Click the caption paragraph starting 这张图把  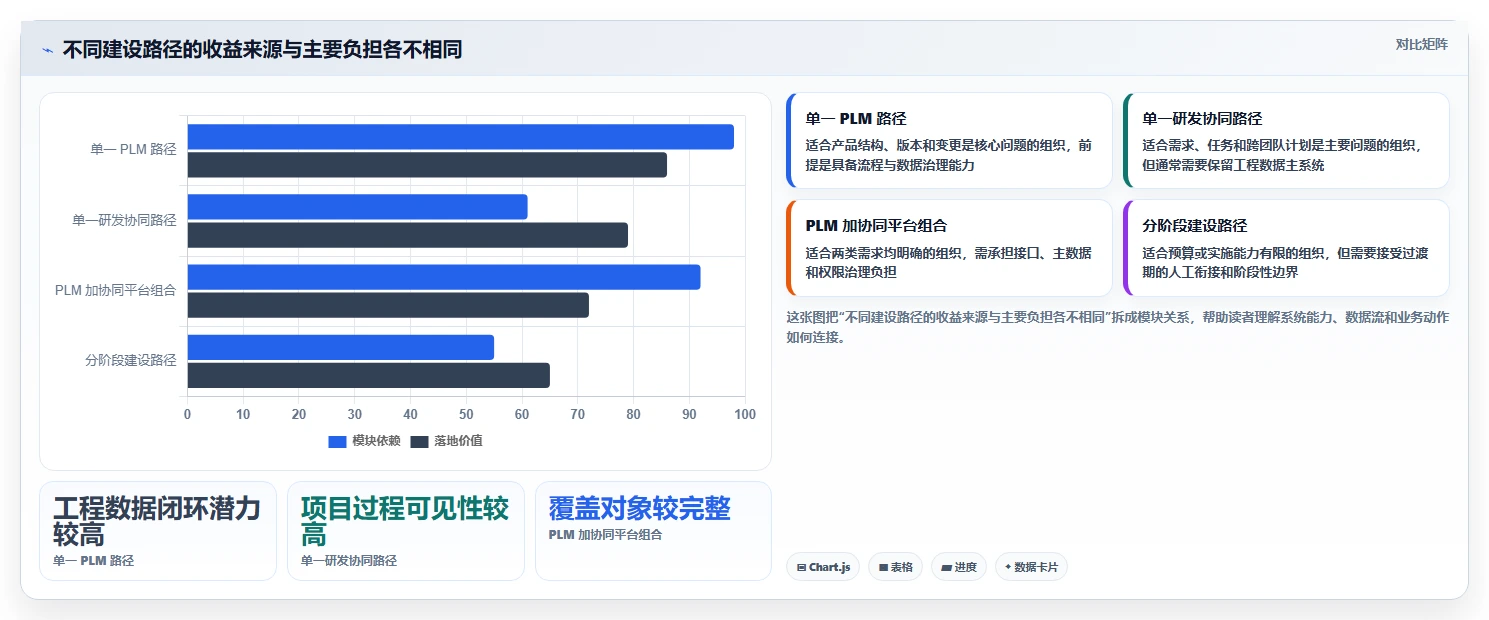point(1118,327)
